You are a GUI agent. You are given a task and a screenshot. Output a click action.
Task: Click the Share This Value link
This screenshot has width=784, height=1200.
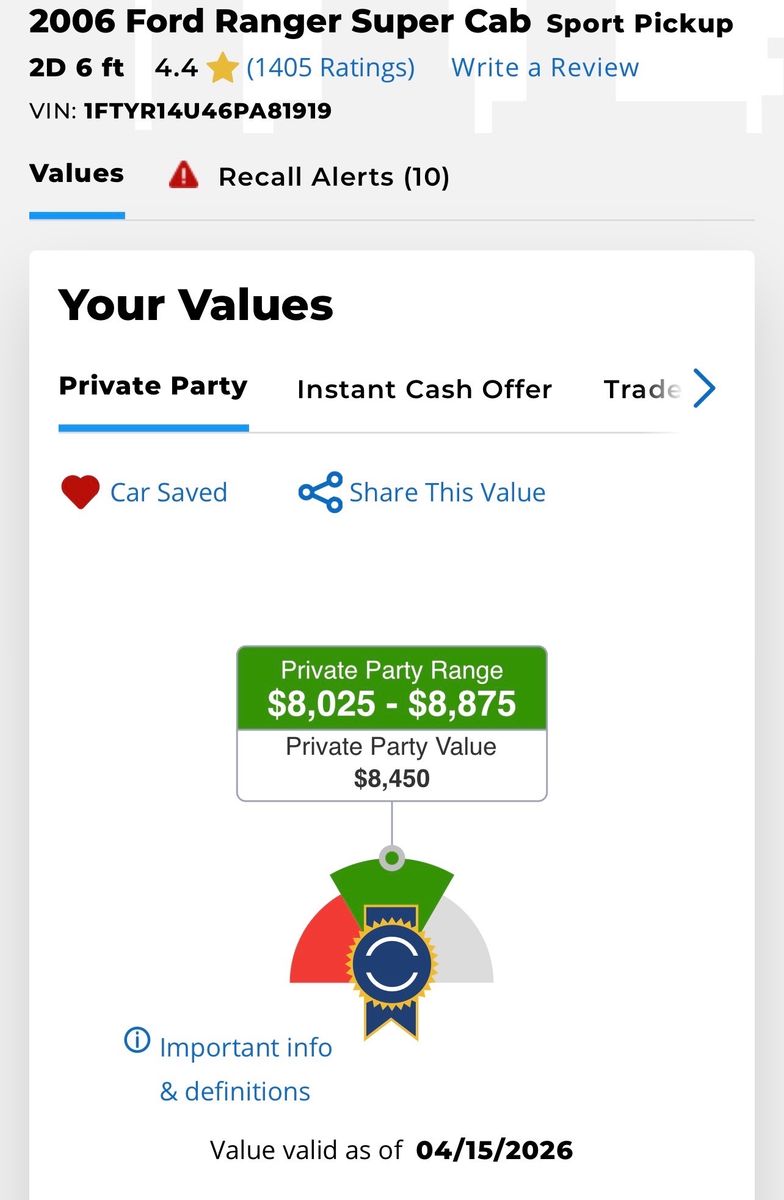pyautogui.click(x=447, y=492)
